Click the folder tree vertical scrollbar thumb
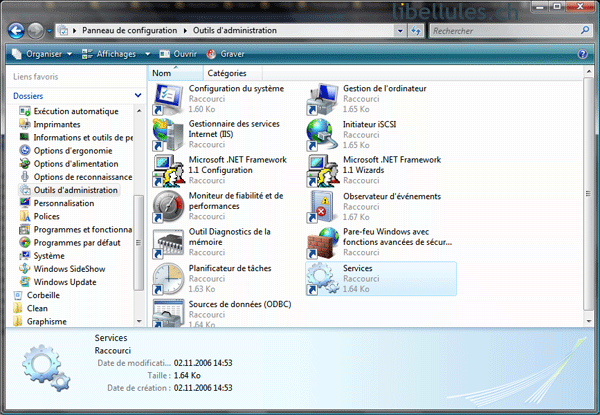Image resolution: width=600 pixels, height=415 pixels. coord(139,242)
